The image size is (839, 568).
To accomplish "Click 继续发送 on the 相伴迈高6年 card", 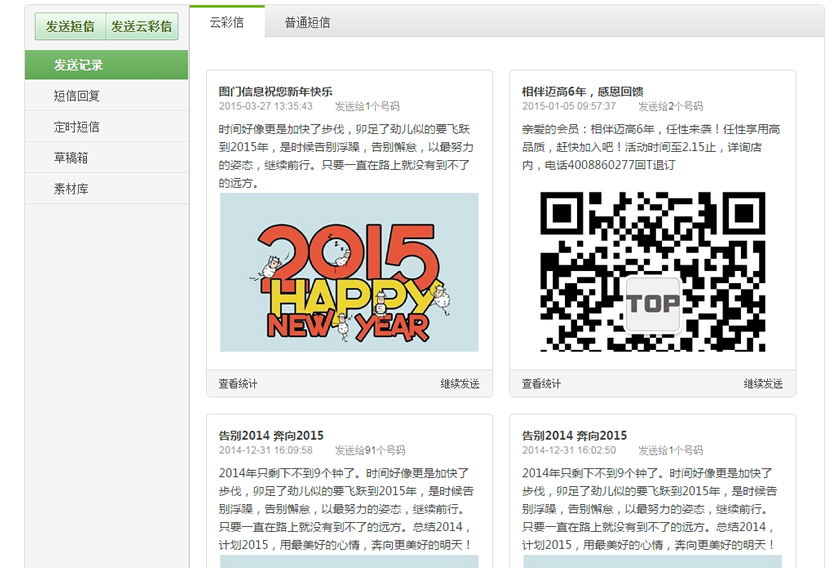I will coord(763,383).
